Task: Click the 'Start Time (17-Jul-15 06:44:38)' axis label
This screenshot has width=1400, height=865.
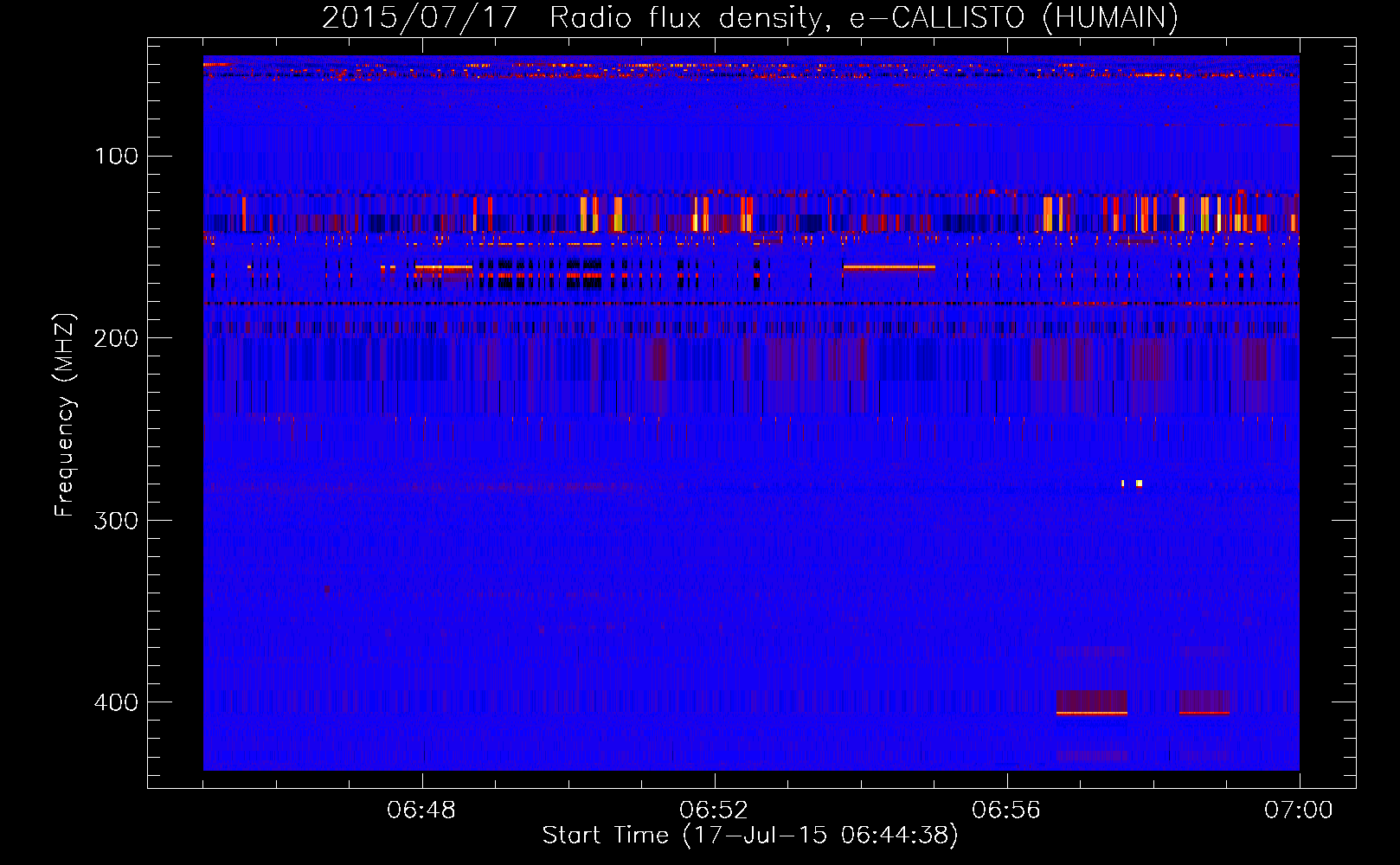Action: (x=750, y=836)
